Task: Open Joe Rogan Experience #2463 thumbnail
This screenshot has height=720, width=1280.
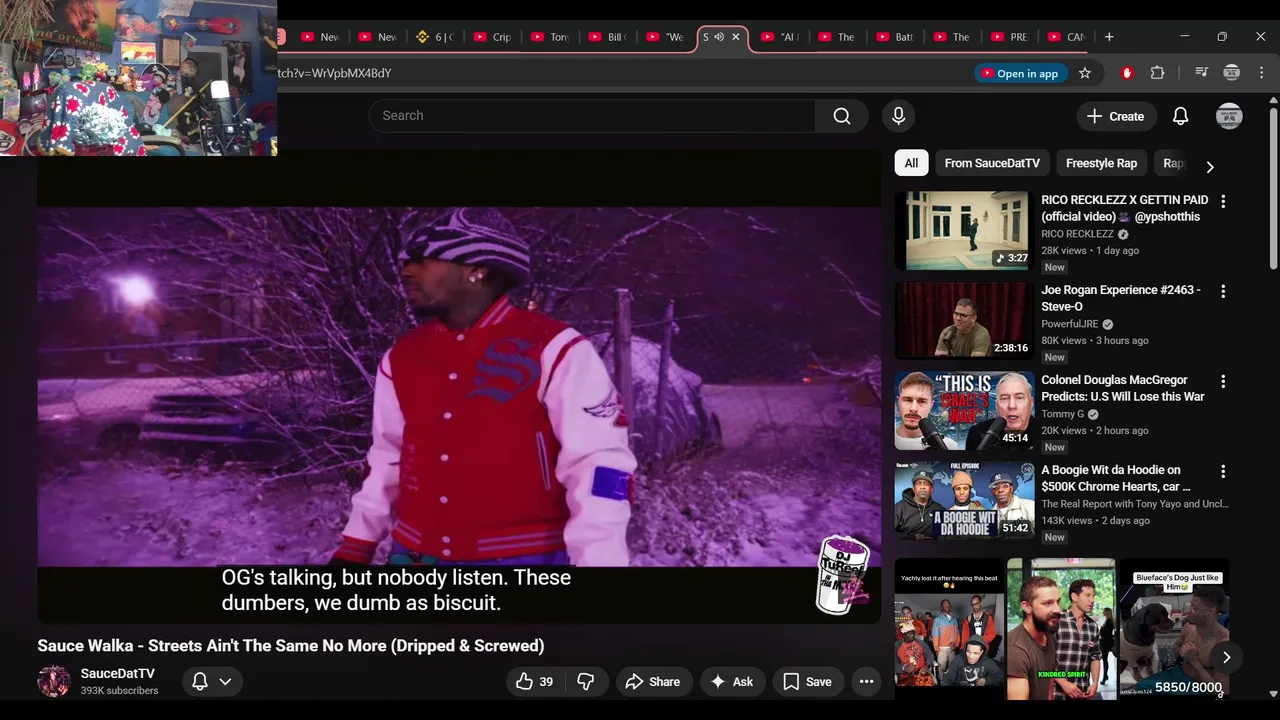Action: click(x=964, y=320)
